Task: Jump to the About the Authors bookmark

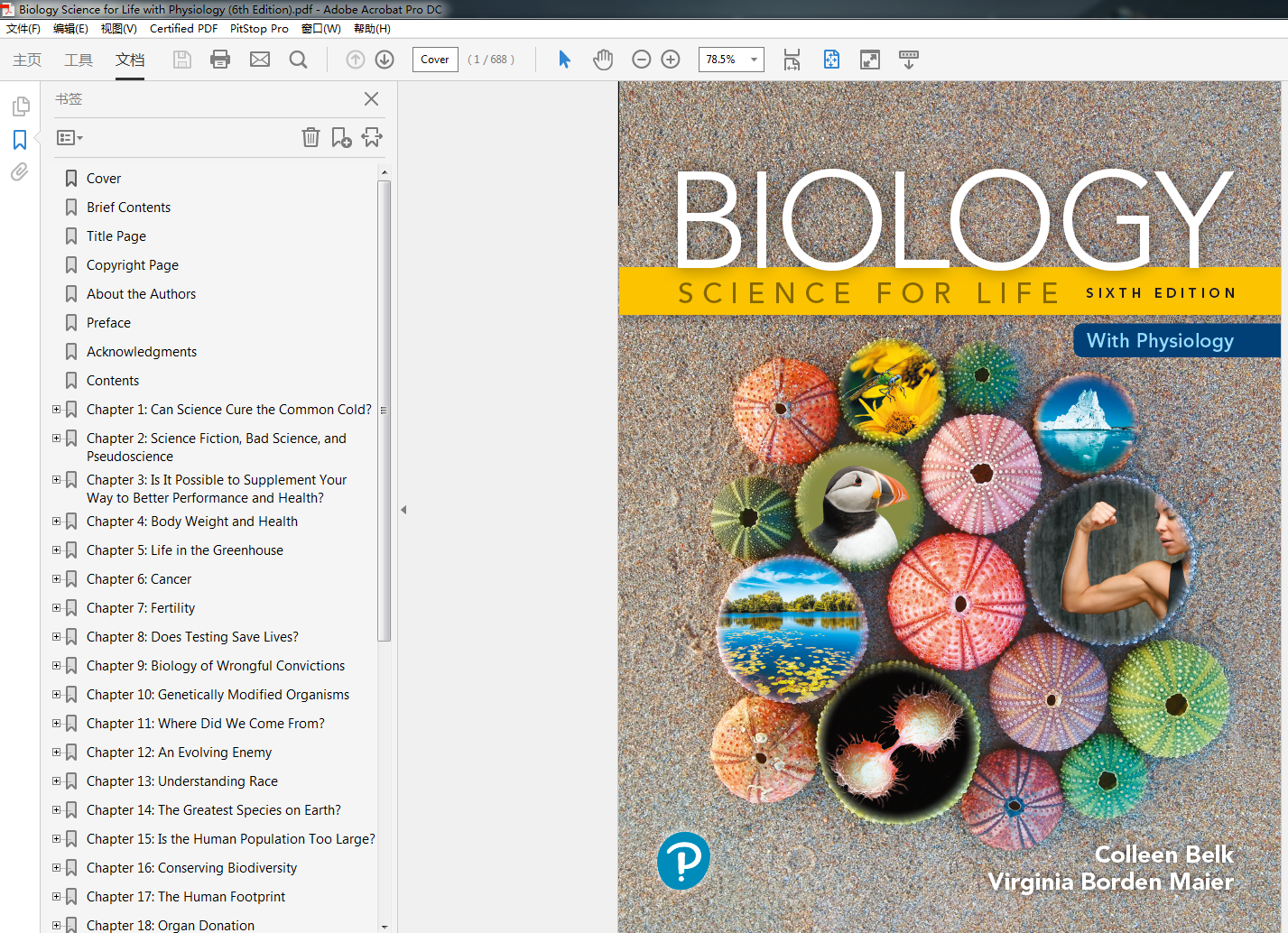Action: 141,294
